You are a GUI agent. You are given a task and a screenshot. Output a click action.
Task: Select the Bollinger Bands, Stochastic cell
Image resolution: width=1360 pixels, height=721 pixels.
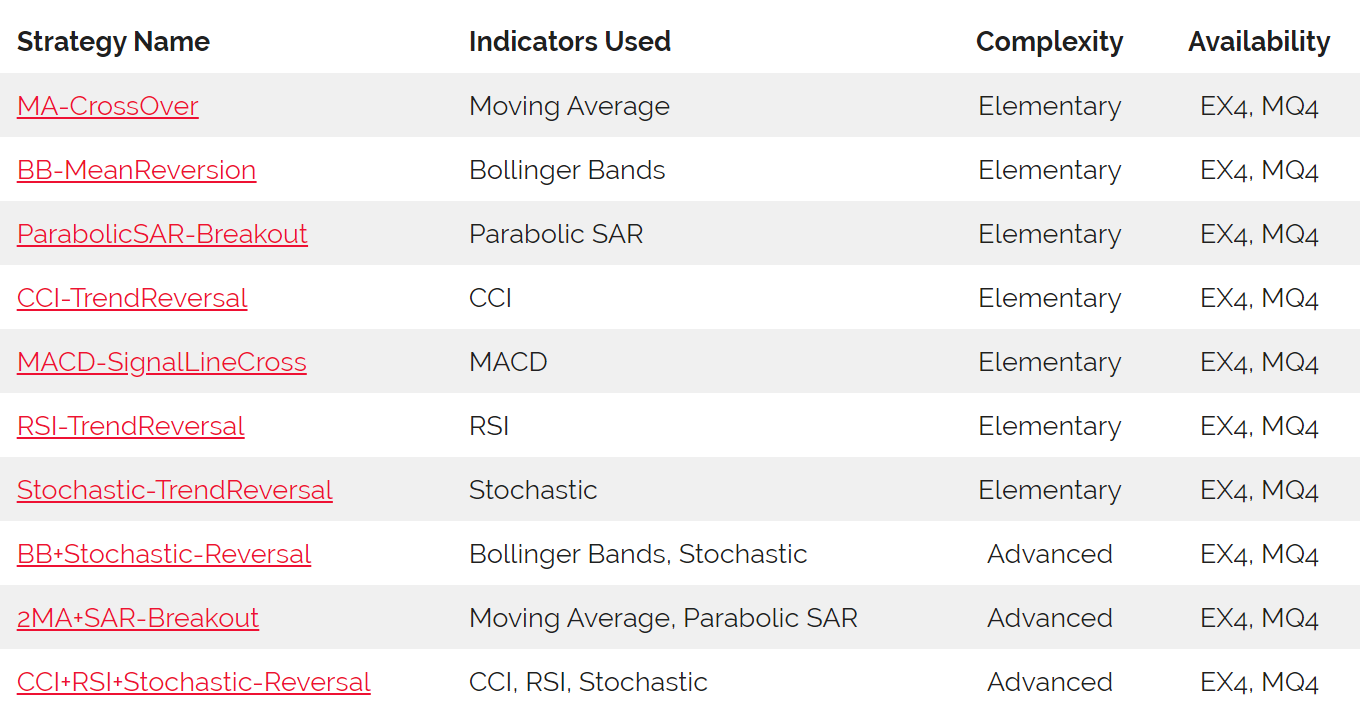pos(638,554)
